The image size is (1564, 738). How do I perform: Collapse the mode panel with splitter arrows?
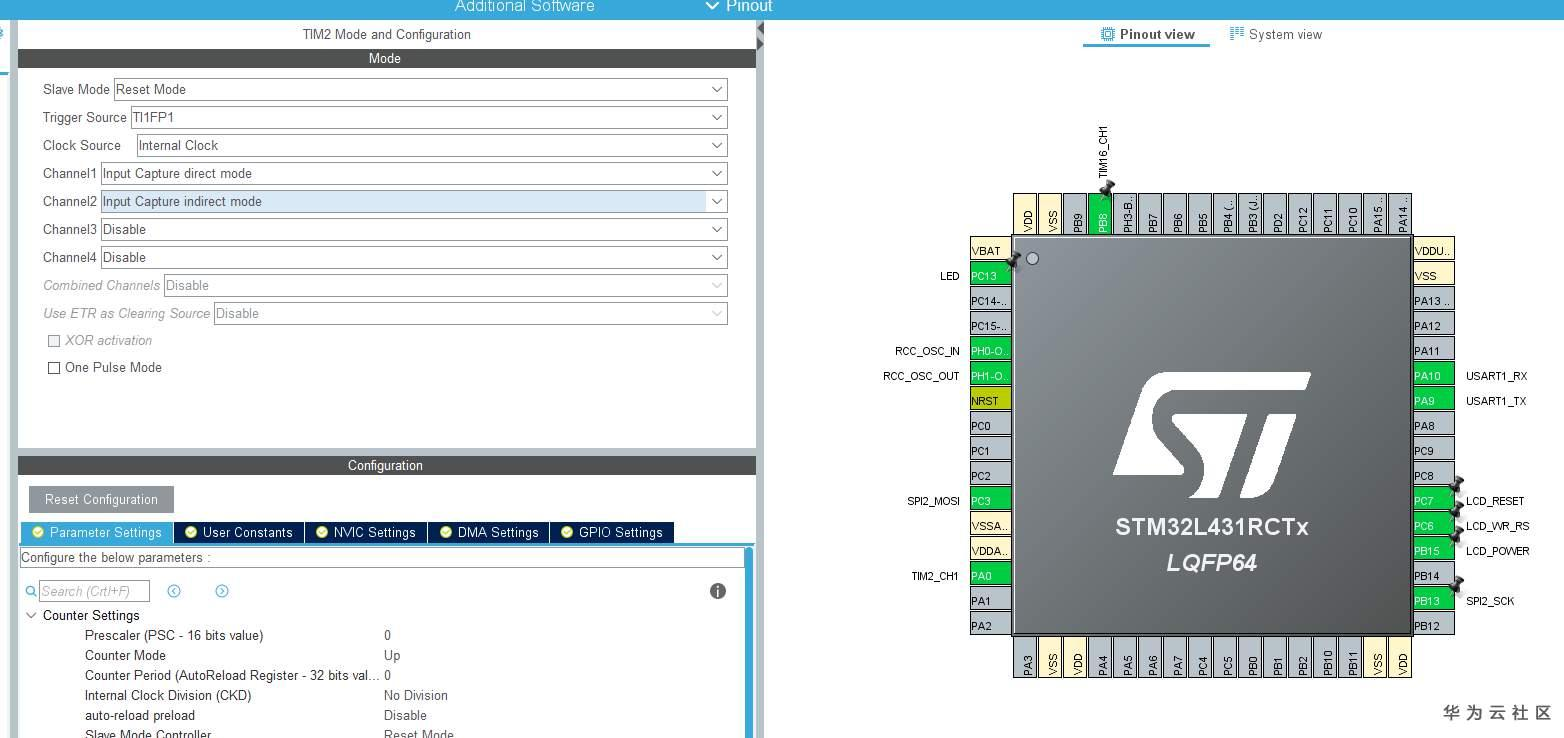coord(760,36)
